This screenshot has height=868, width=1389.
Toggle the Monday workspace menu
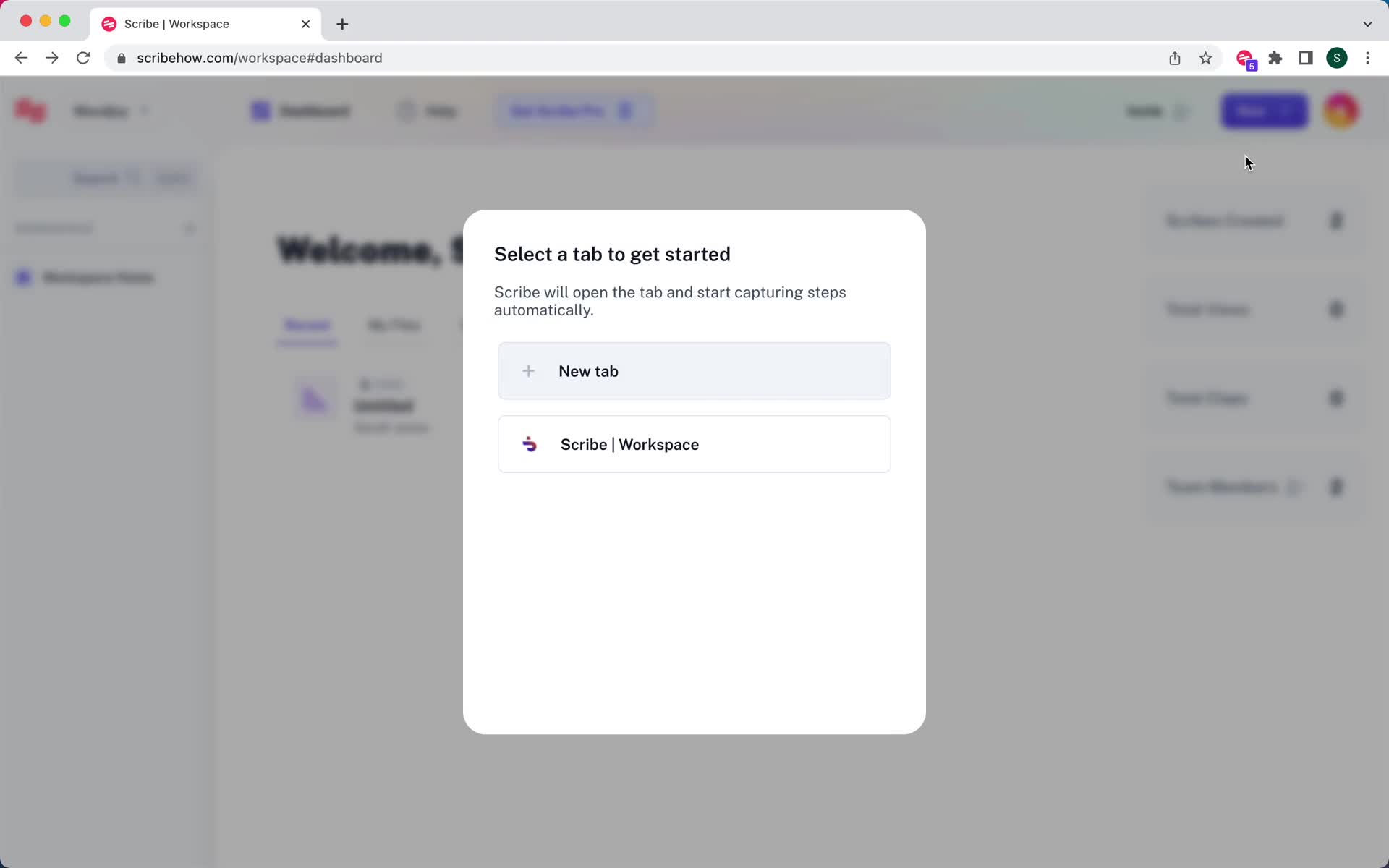point(113,111)
